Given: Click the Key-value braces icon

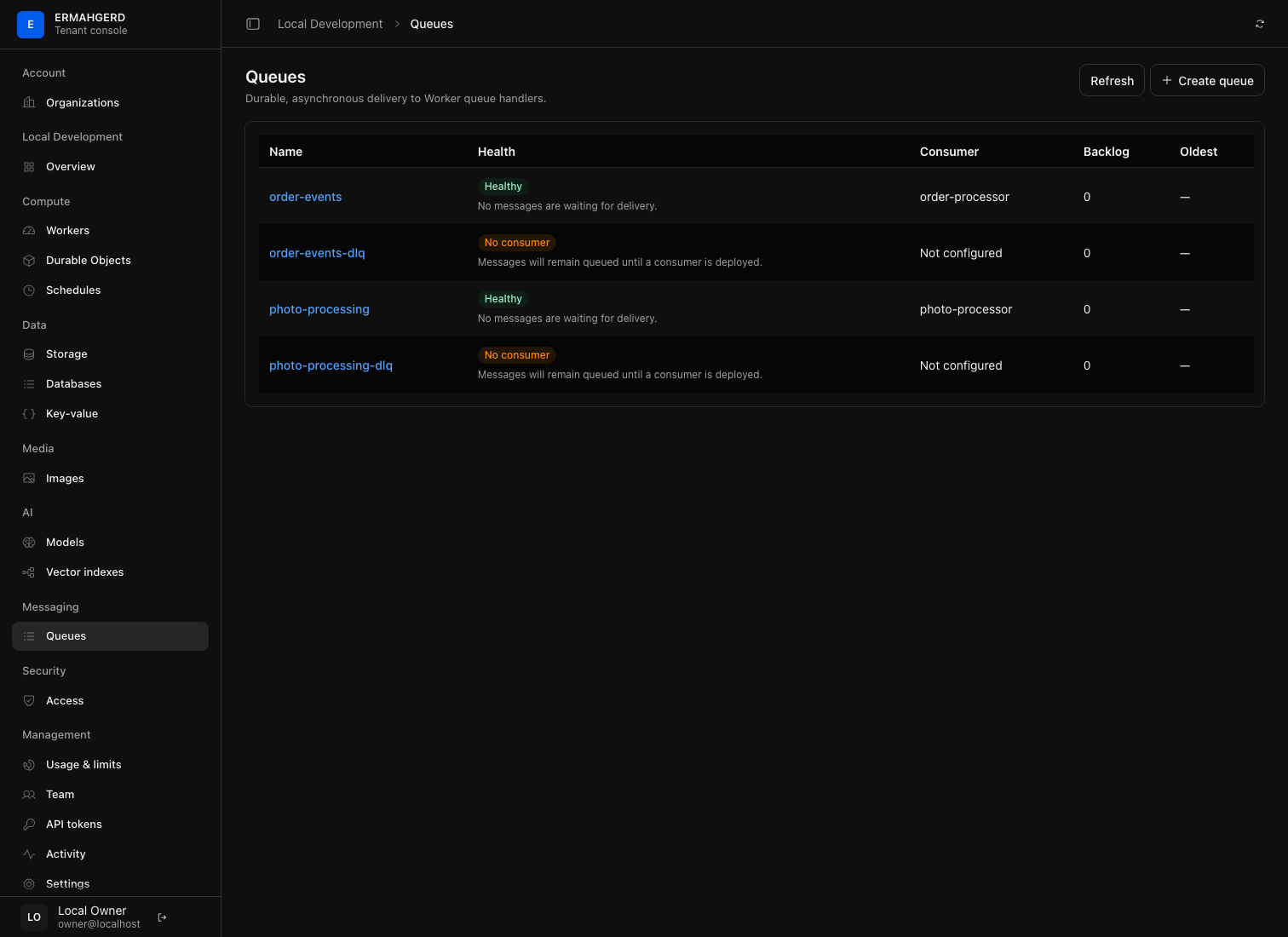Looking at the screenshot, I should tap(29, 414).
